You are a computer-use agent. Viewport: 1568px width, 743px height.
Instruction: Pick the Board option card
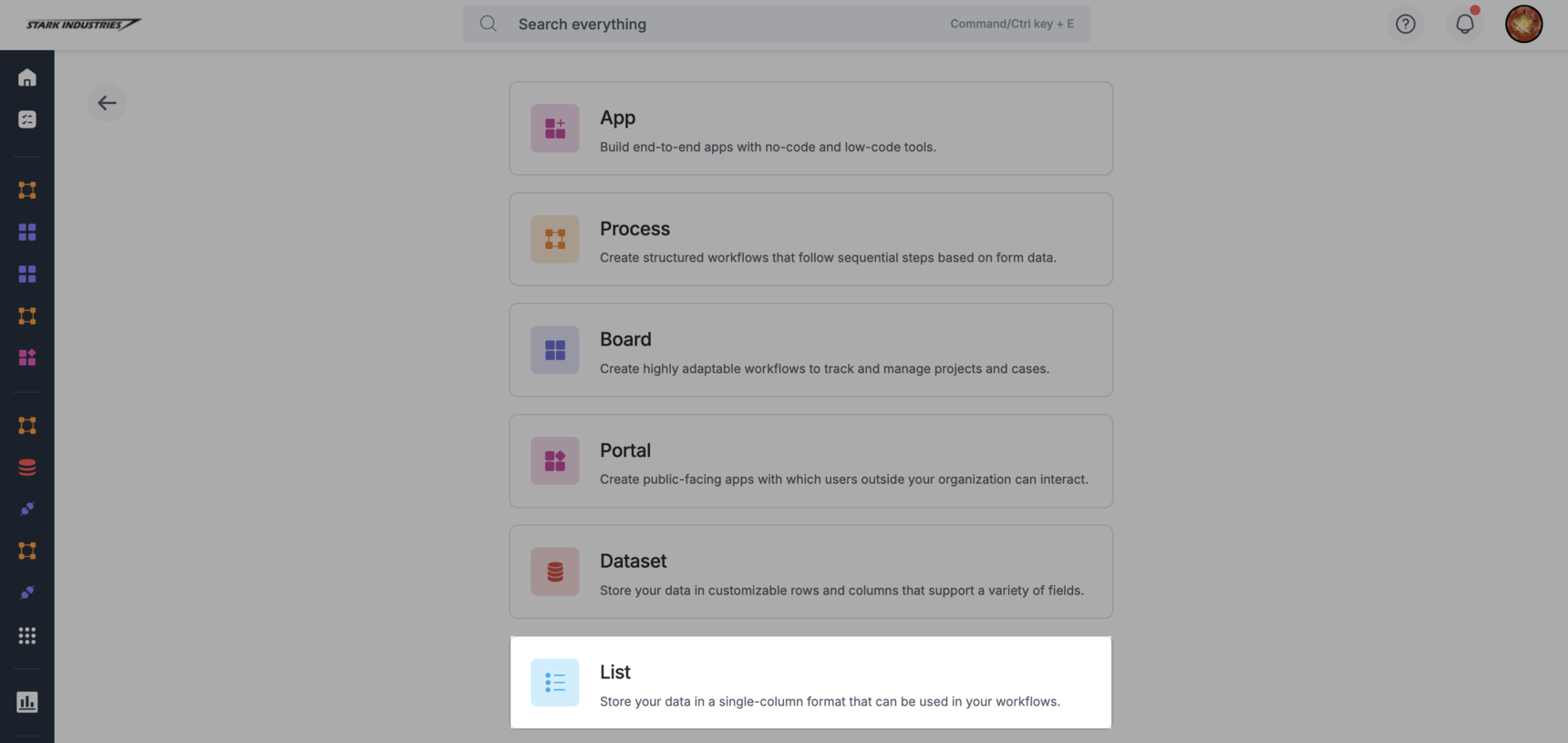pyautogui.click(x=810, y=350)
